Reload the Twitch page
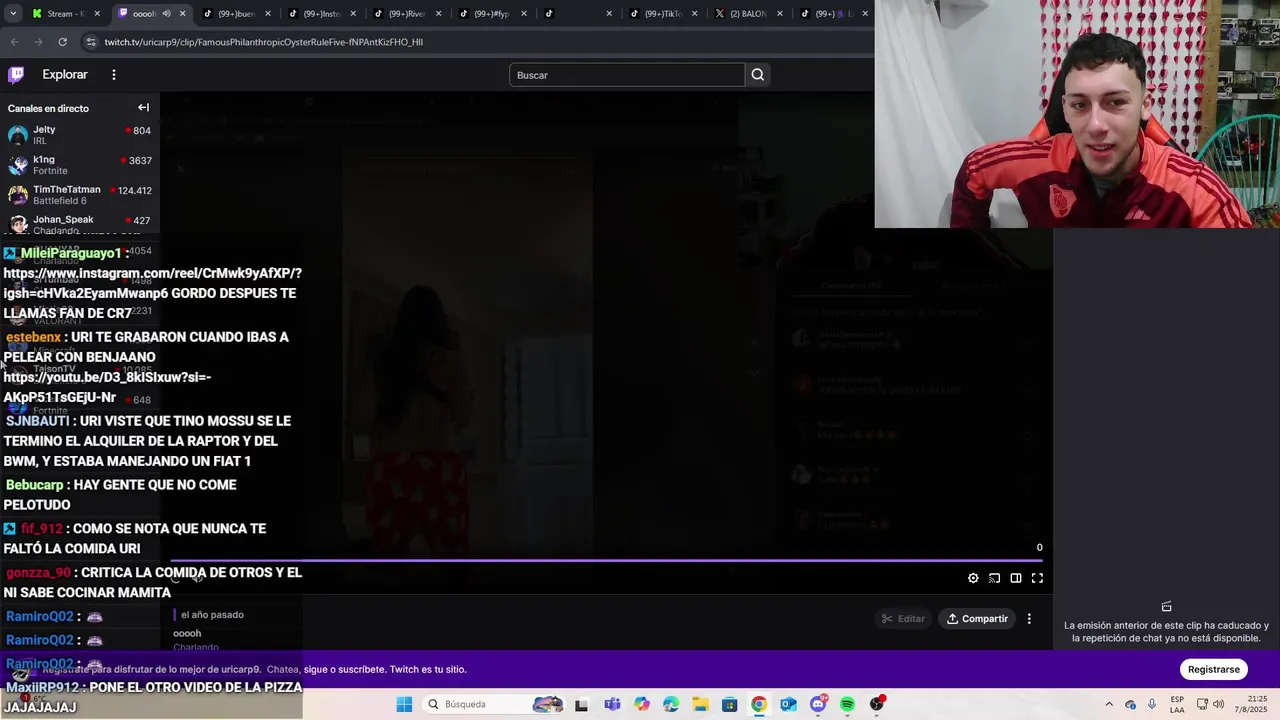Screen dimensions: 1280x720 [x=62, y=42]
